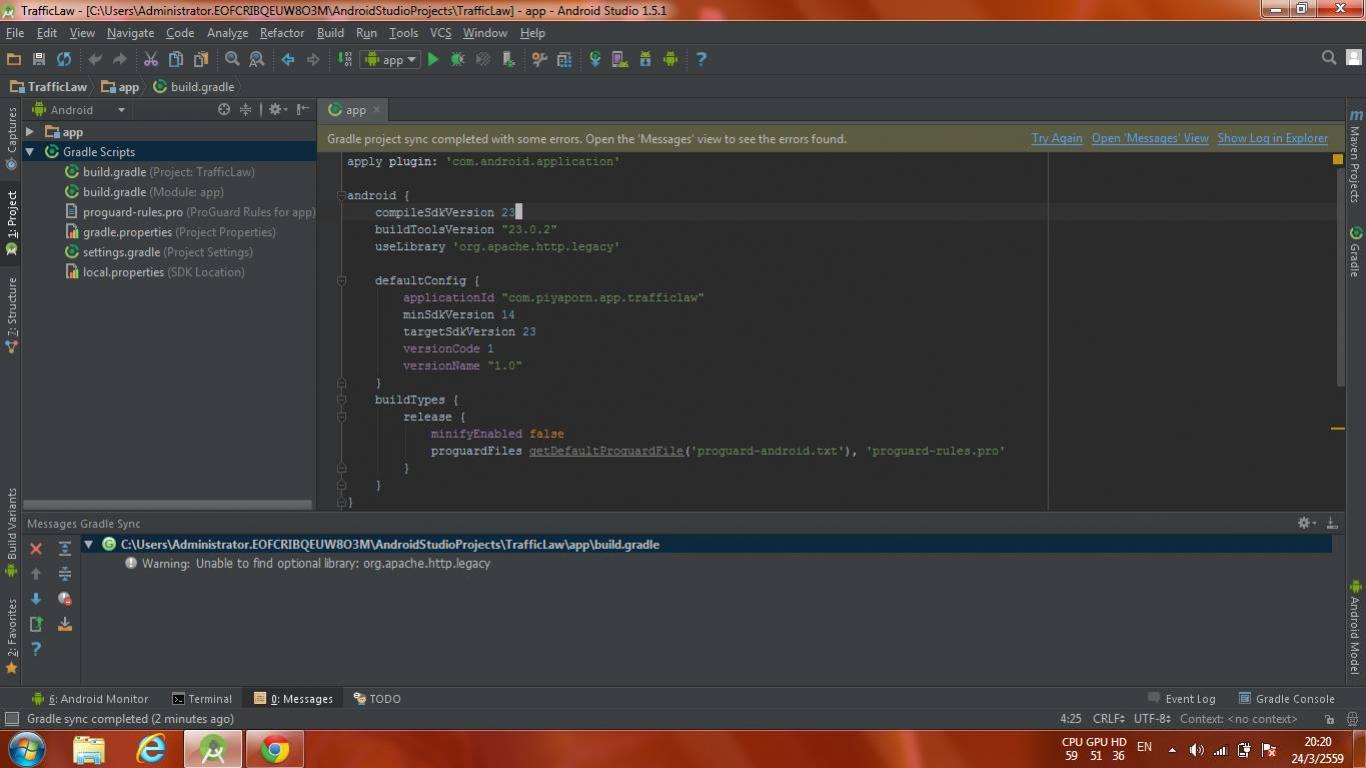Open the app run configuration dropdown

(392, 60)
